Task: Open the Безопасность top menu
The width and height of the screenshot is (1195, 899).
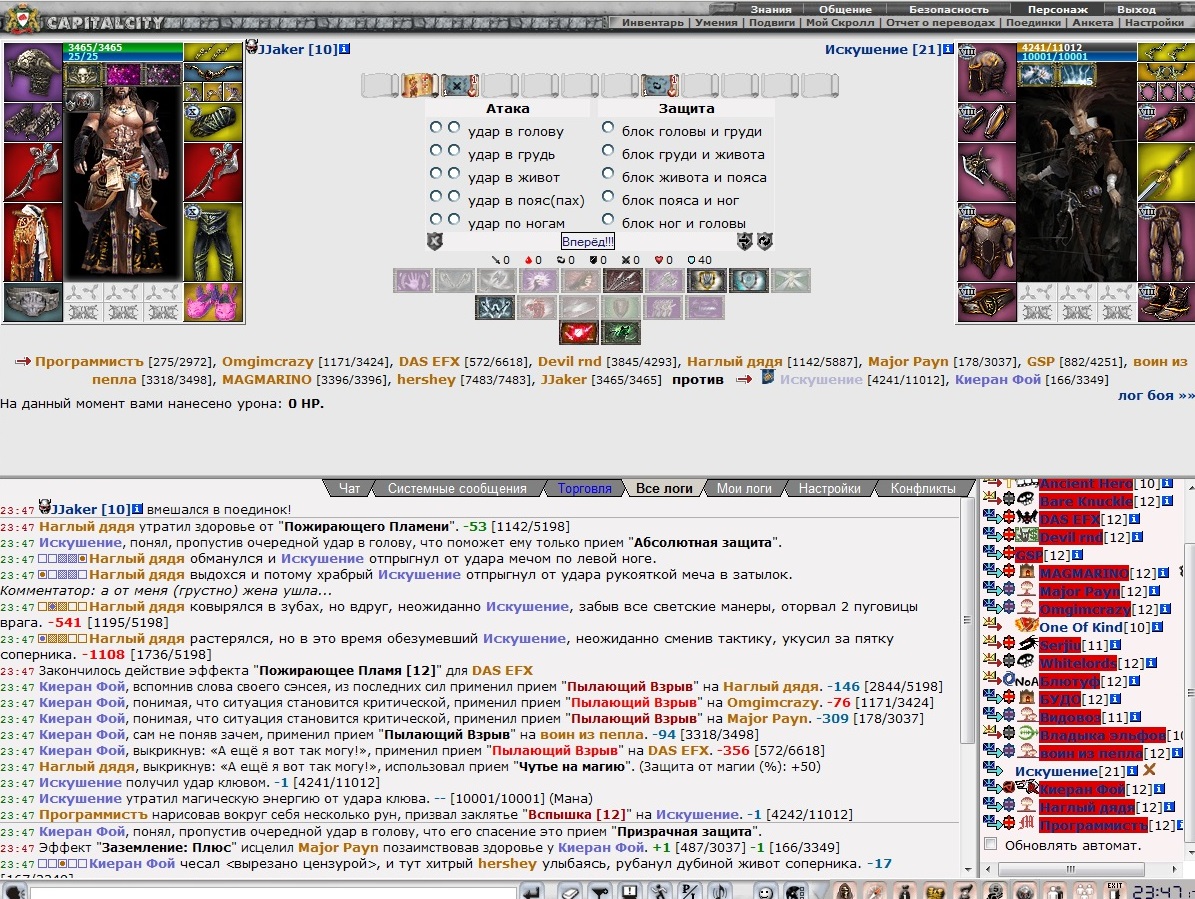Action: [x=949, y=9]
